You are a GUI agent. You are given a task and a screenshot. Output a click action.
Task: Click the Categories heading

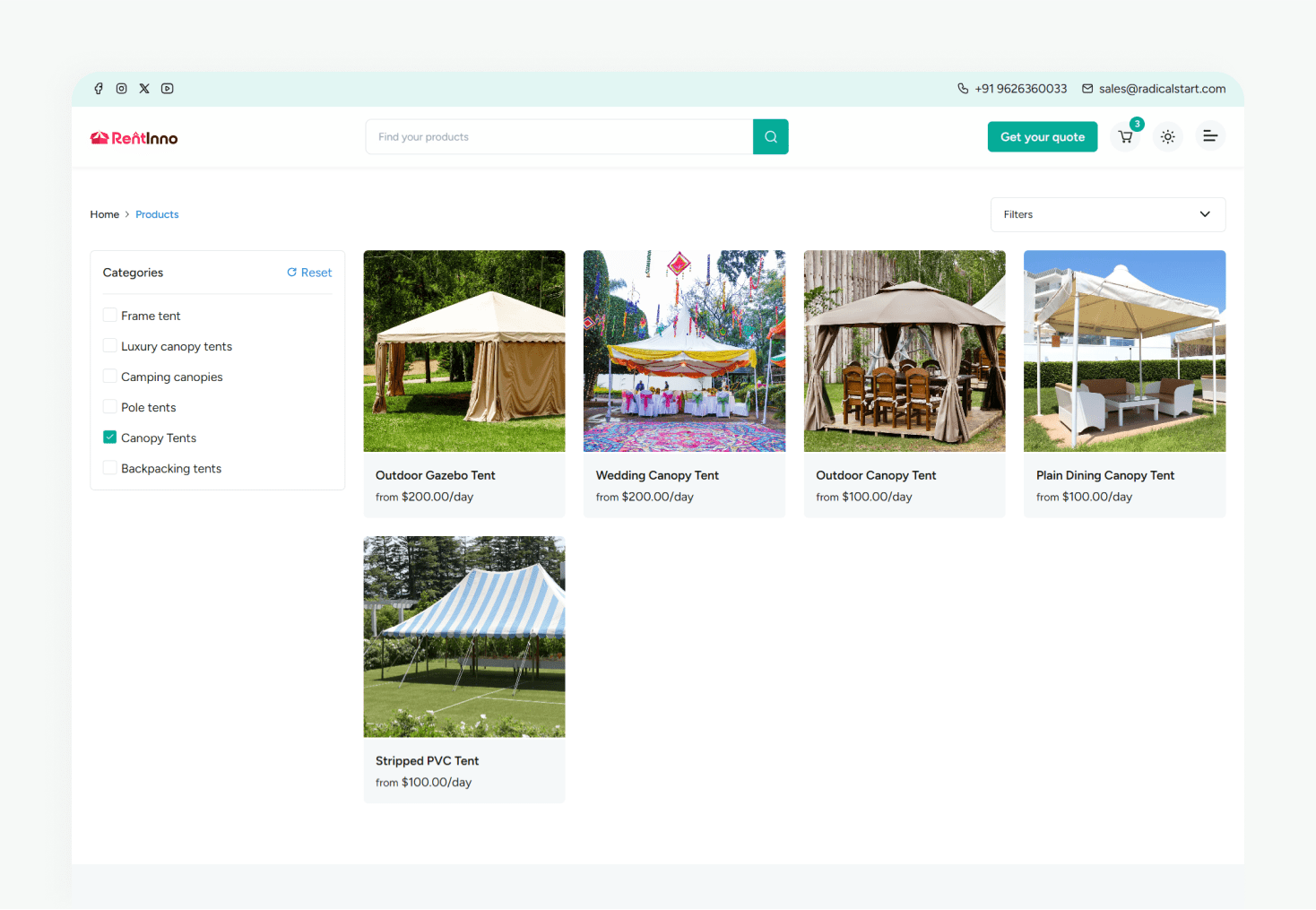coord(133,273)
